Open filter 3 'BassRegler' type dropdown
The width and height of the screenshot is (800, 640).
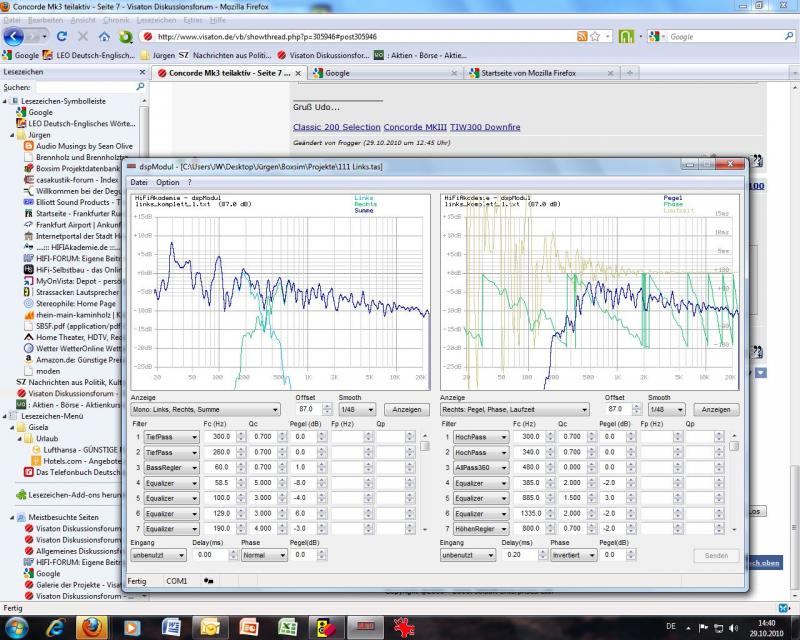172,468
